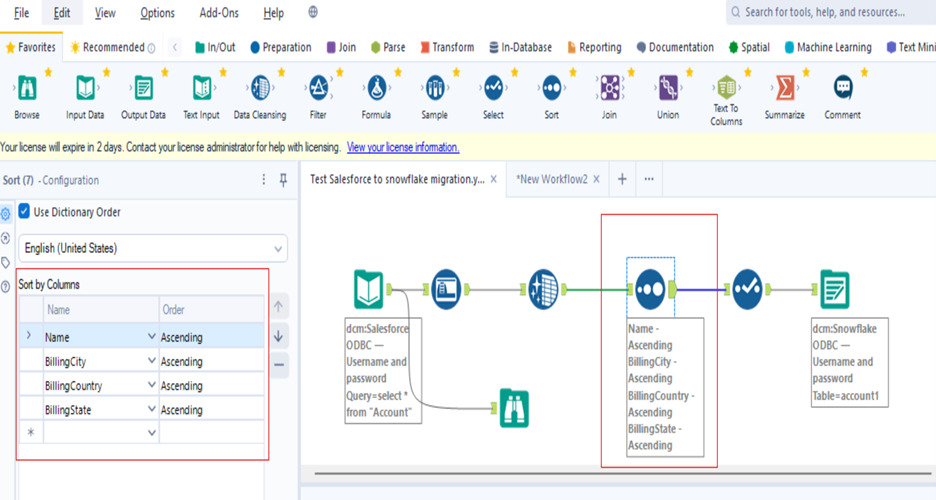The height and width of the screenshot is (500, 936).
Task: Open the Transform tool category
Action: coord(447,47)
